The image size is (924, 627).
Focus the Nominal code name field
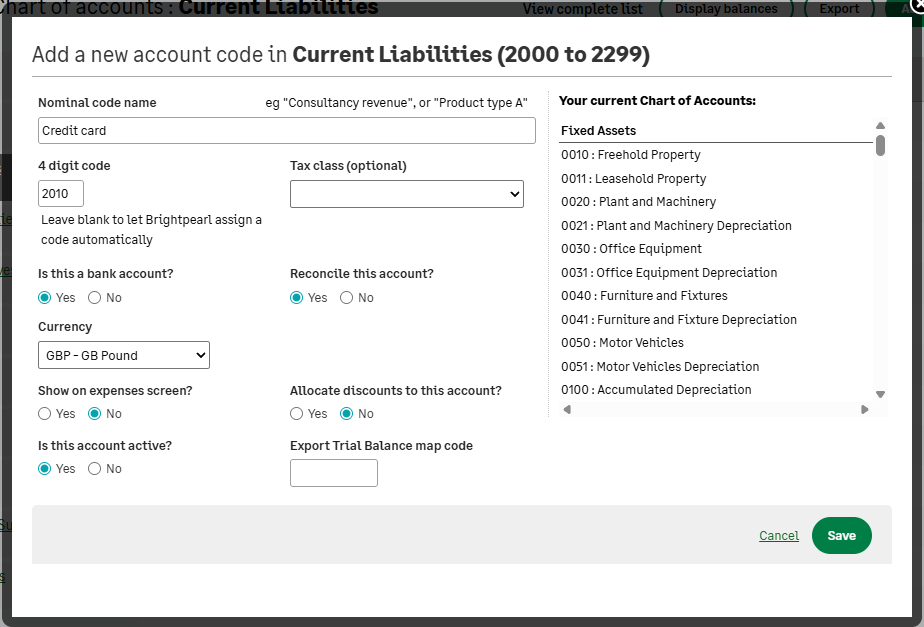coord(287,130)
